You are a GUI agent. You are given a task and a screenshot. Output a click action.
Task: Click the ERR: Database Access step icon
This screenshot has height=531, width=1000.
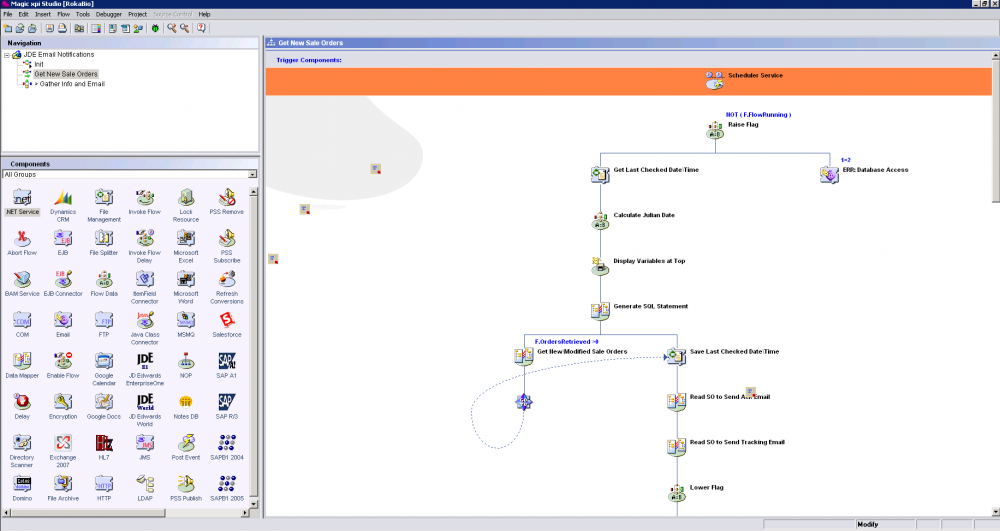coord(829,175)
